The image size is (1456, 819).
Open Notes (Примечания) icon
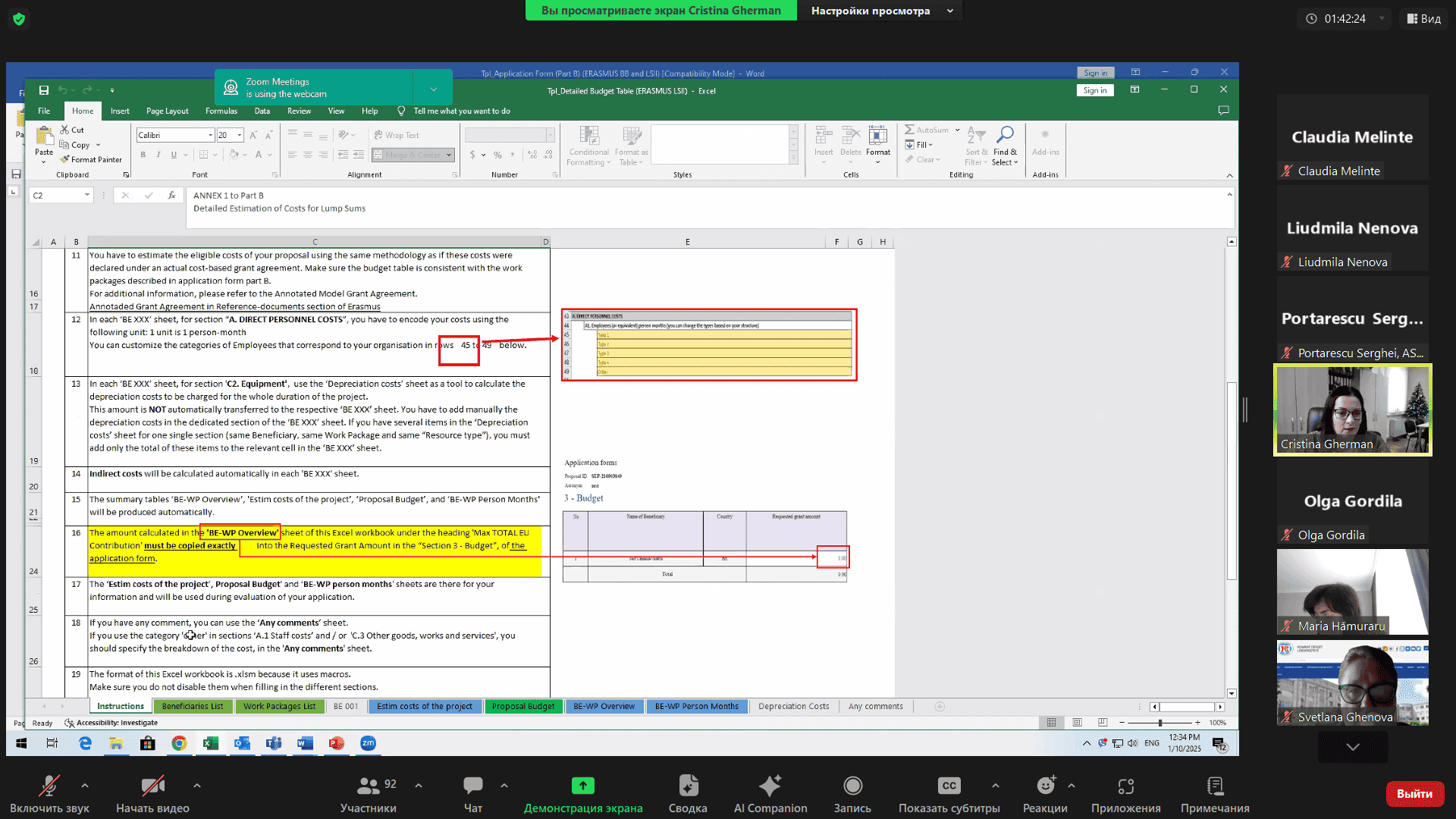click(x=1214, y=786)
